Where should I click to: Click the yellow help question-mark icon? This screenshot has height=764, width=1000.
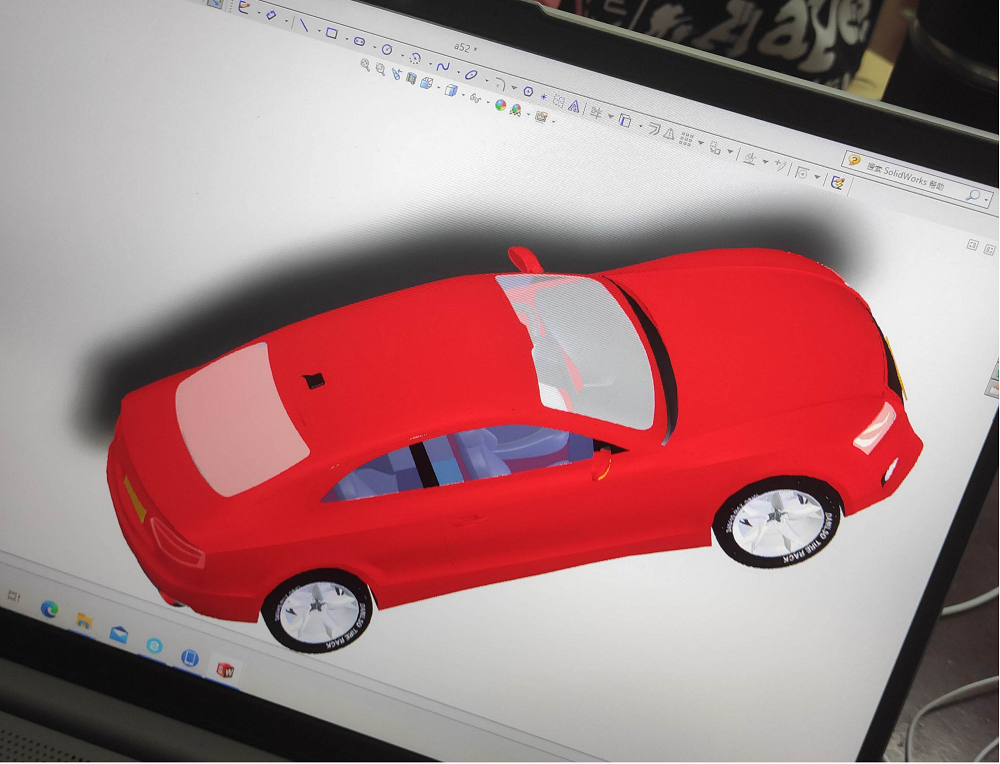(x=855, y=161)
